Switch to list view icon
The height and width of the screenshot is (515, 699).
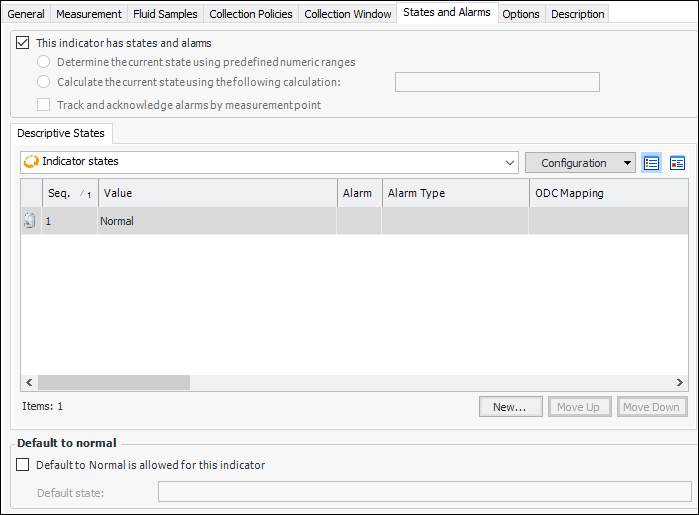(x=651, y=163)
